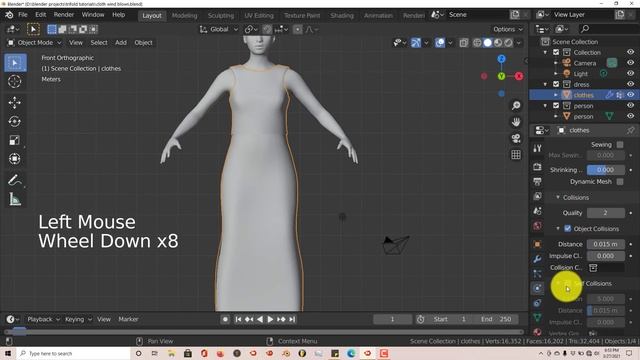This screenshot has height=360, width=640.
Task: Activate the Cursor tool
Action: click(15, 81)
